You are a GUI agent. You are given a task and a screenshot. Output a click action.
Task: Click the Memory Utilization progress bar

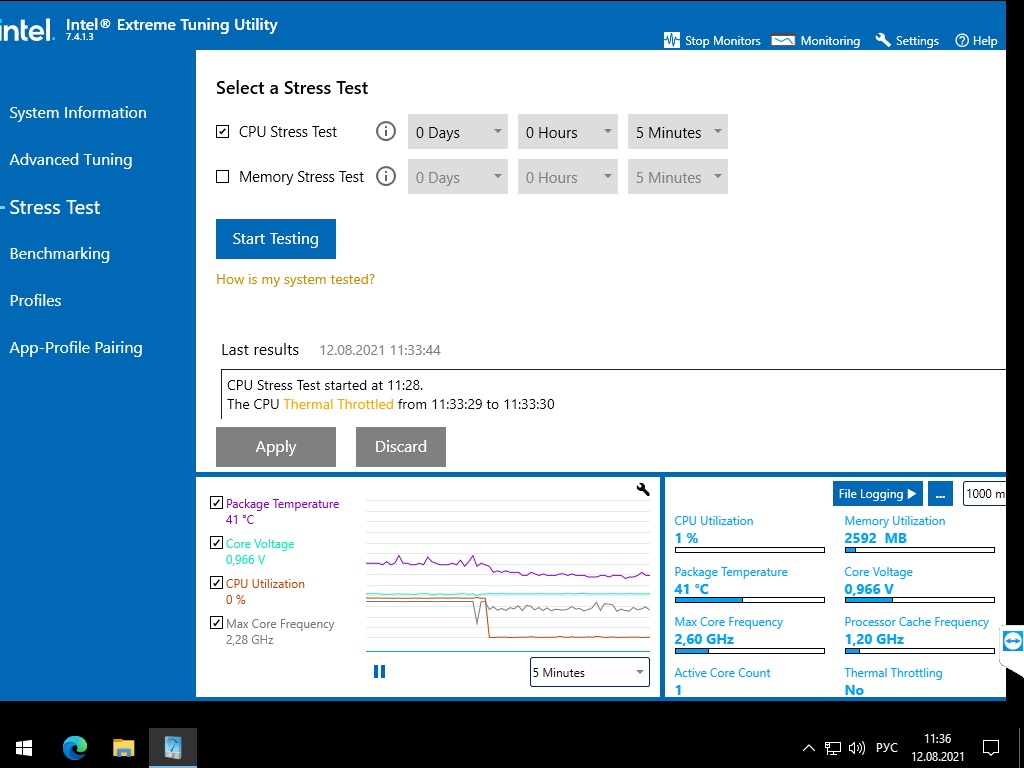(x=920, y=550)
